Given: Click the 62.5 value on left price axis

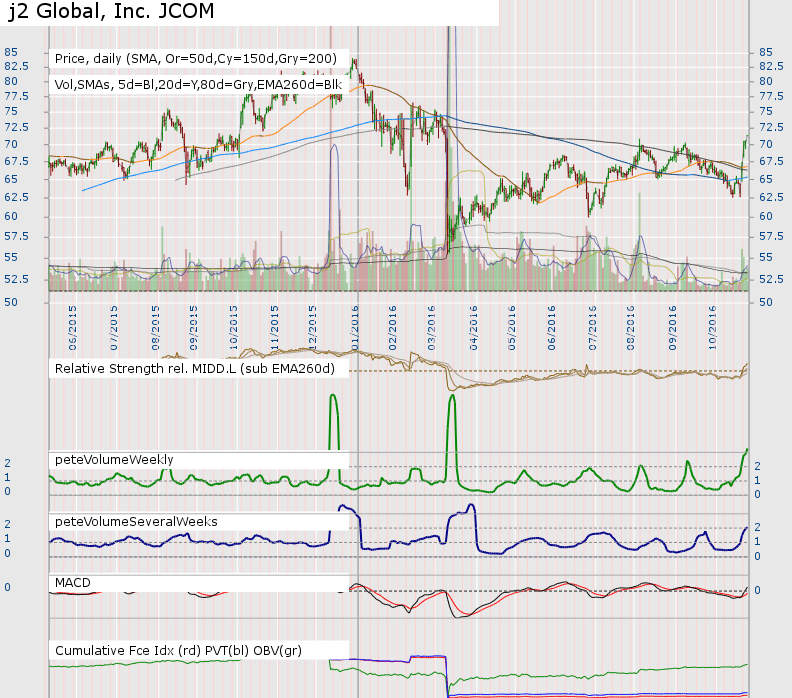Looking at the screenshot, I should pos(16,197).
